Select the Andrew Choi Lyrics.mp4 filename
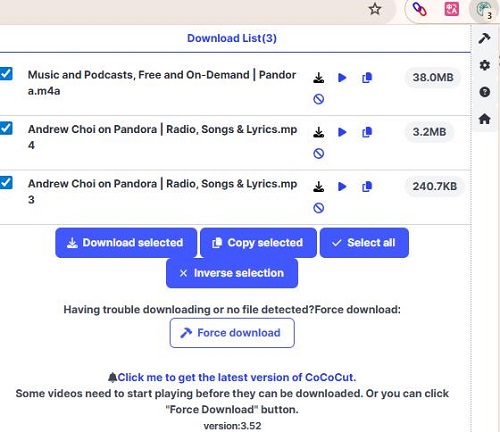The image size is (500, 432). [162, 137]
